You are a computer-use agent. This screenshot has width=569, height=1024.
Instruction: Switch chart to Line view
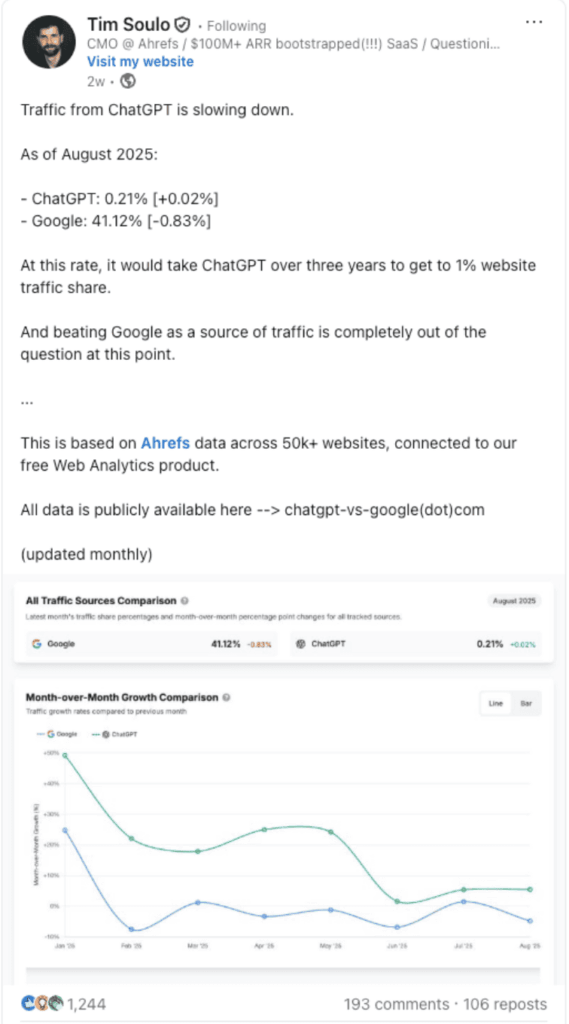[496, 703]
